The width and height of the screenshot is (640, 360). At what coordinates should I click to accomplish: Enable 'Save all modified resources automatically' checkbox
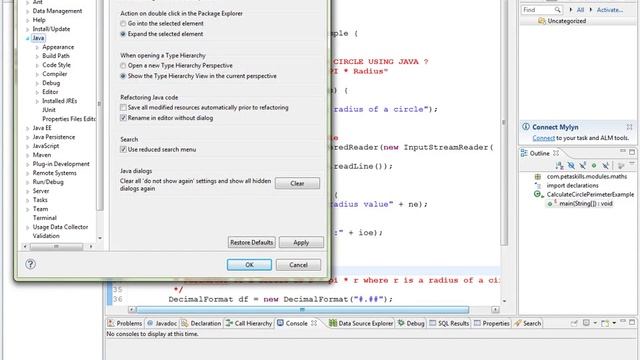[123, 108]
